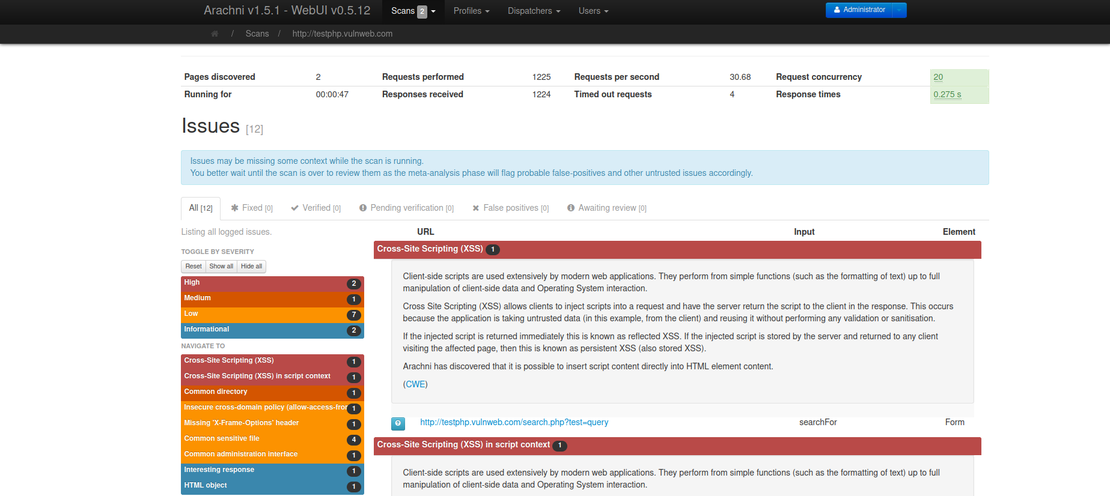Viewport: 1110px width, 496px height.
Task: Click the green Request concurrency value 20
Action: pyautogui.click(x=938, y=77)
